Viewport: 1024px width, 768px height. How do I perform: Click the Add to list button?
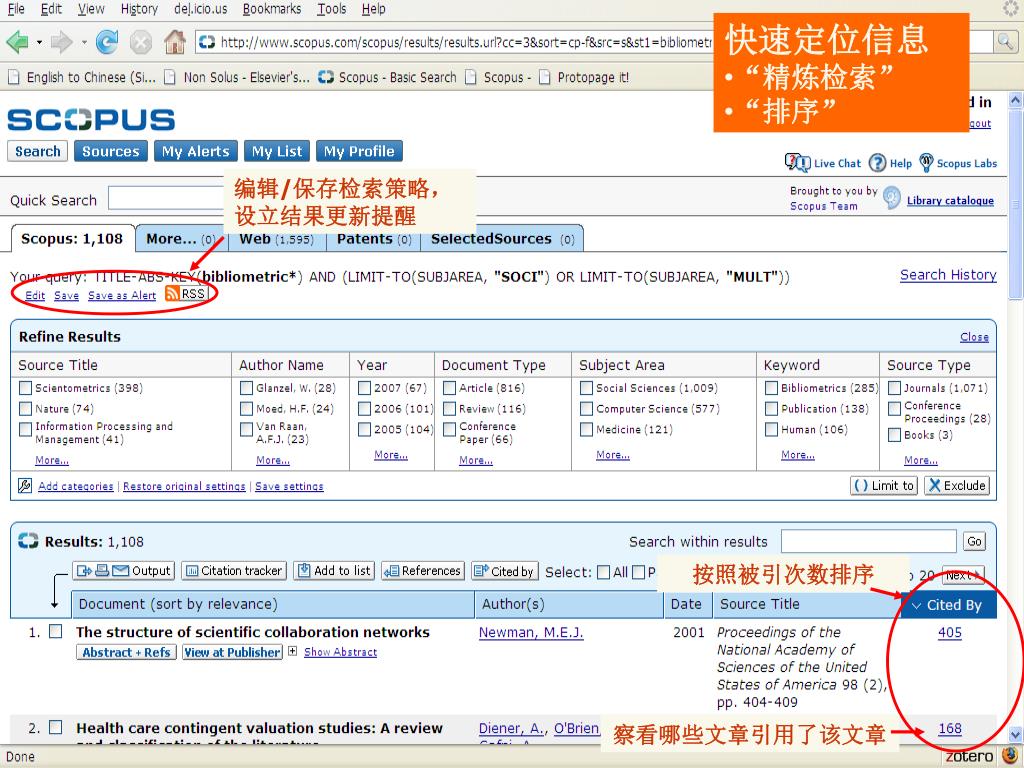[x=334, y=571]
